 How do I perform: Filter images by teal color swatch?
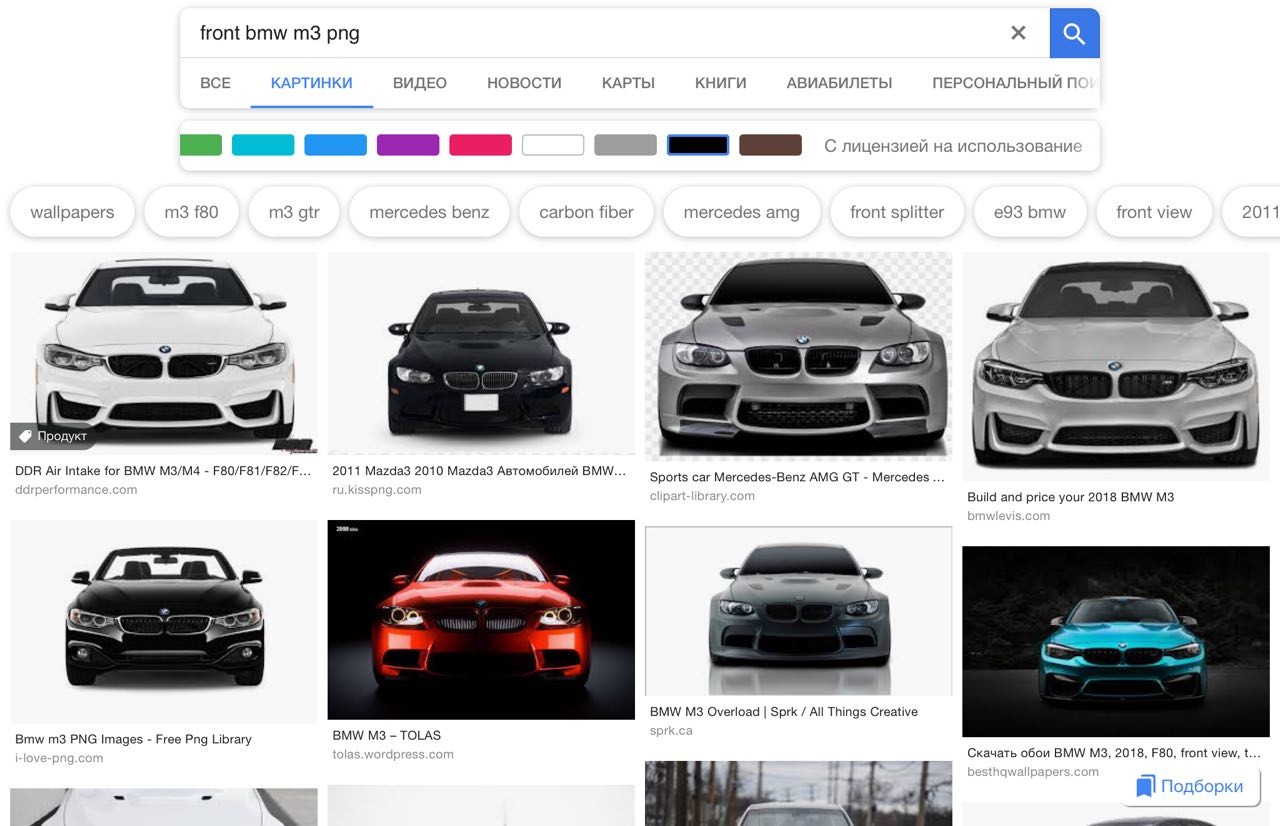[263, 145]
